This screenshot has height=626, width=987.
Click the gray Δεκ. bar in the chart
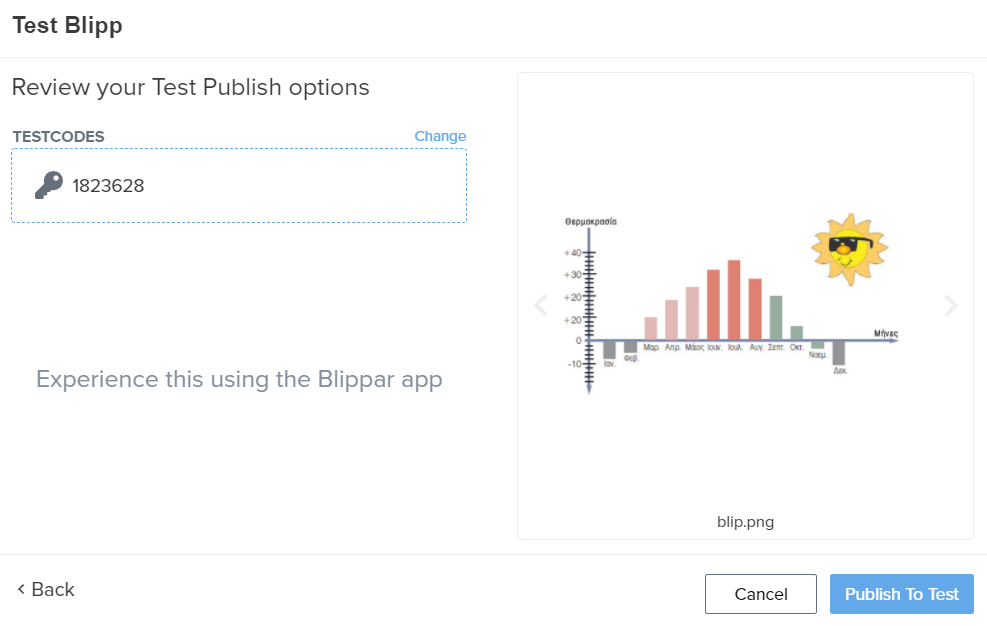click(839, 353)
